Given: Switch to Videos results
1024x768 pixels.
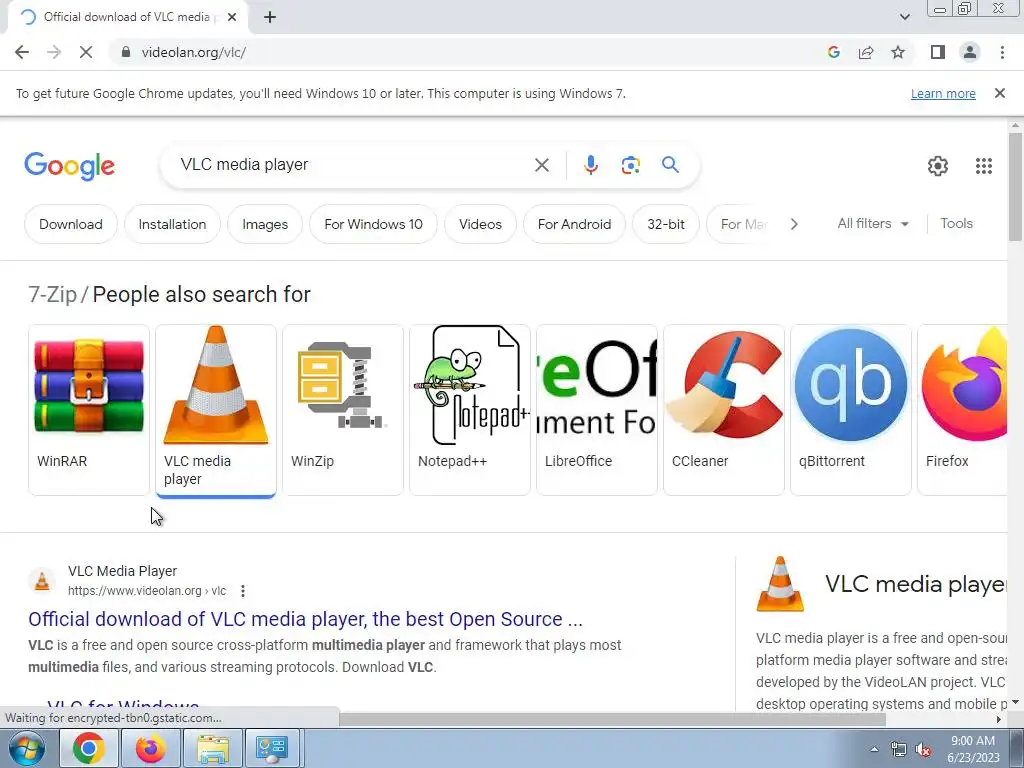Looking at the screenshot, I should 480,224.
